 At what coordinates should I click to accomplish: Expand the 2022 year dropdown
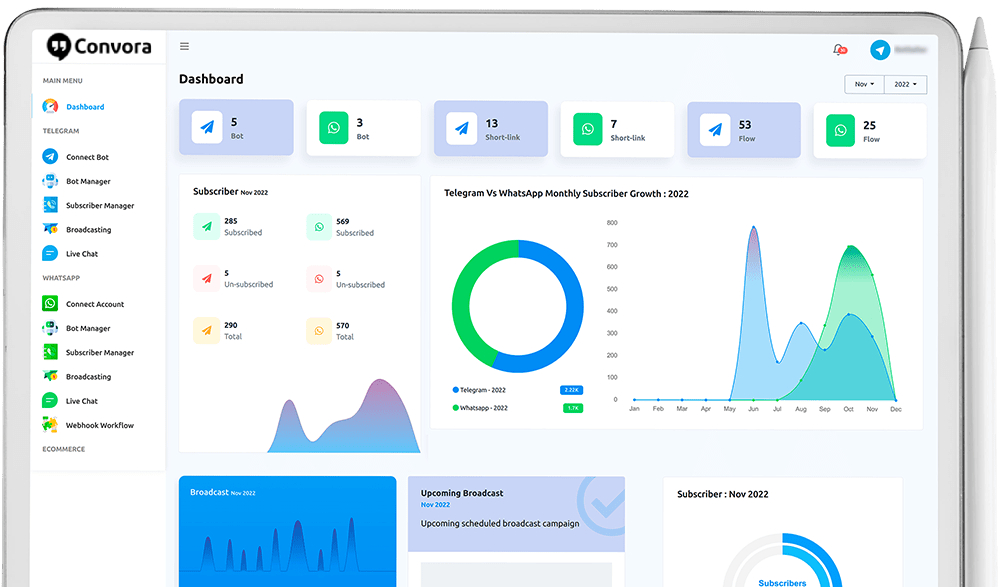[905, 85]
